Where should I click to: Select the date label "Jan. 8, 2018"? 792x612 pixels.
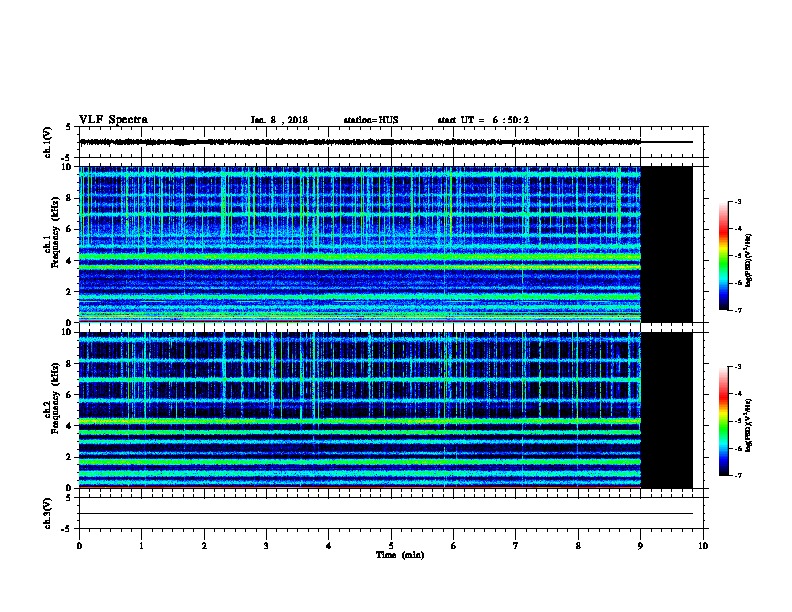click(x=279, y=120)
